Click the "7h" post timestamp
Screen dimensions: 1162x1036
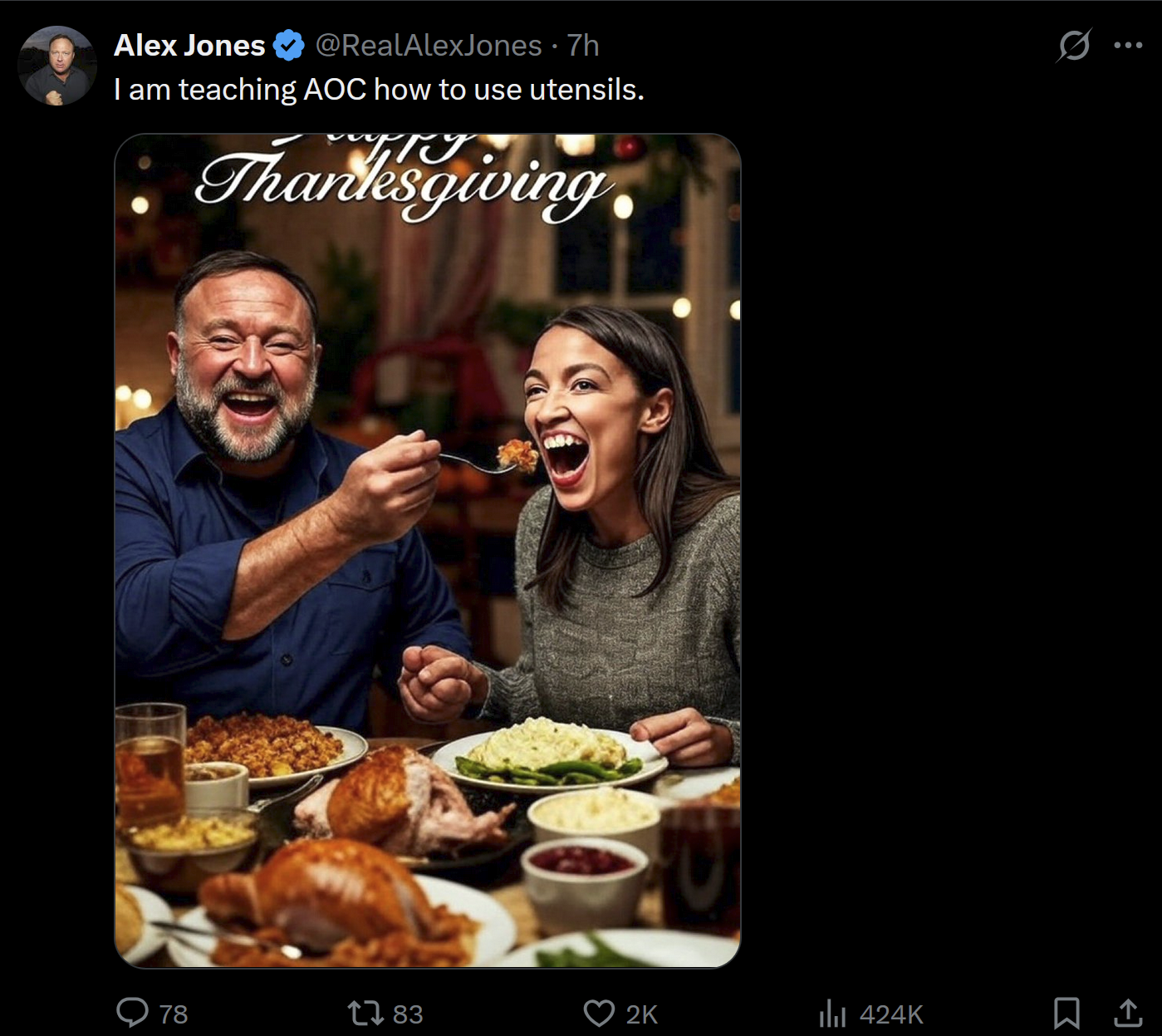[583, 46]
